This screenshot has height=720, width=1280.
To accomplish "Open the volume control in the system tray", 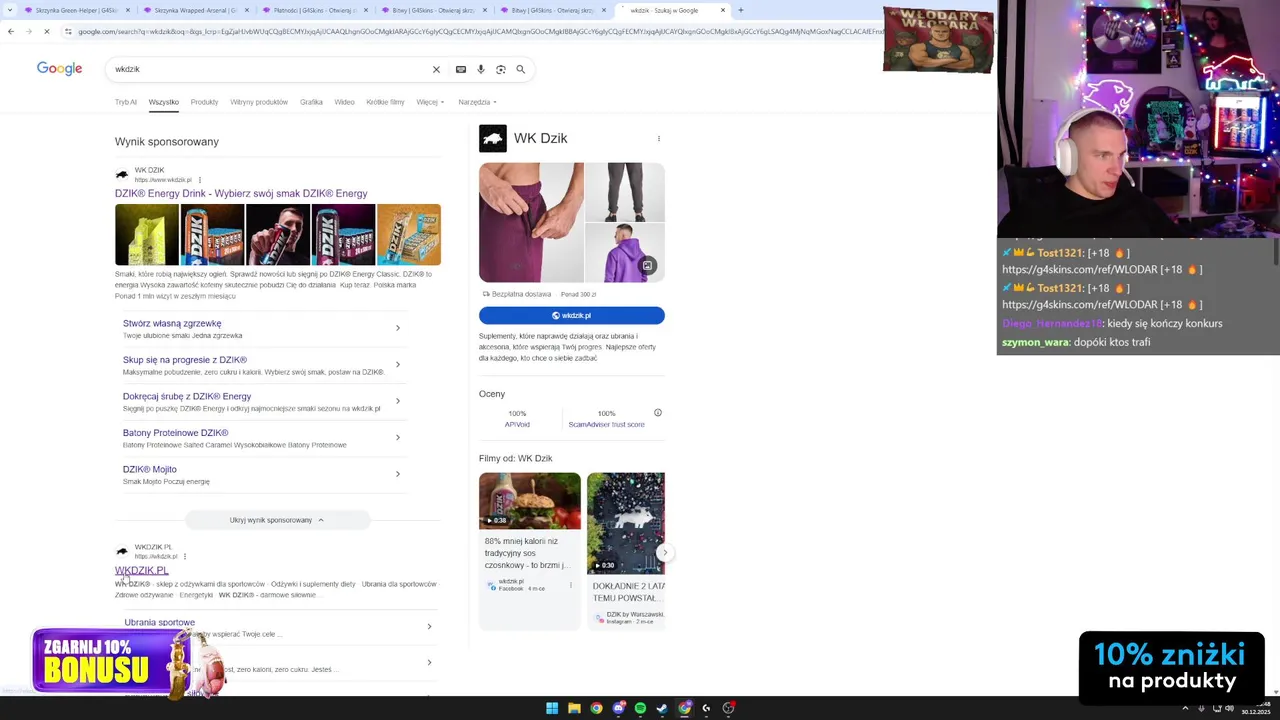I will coord(1230,708).
